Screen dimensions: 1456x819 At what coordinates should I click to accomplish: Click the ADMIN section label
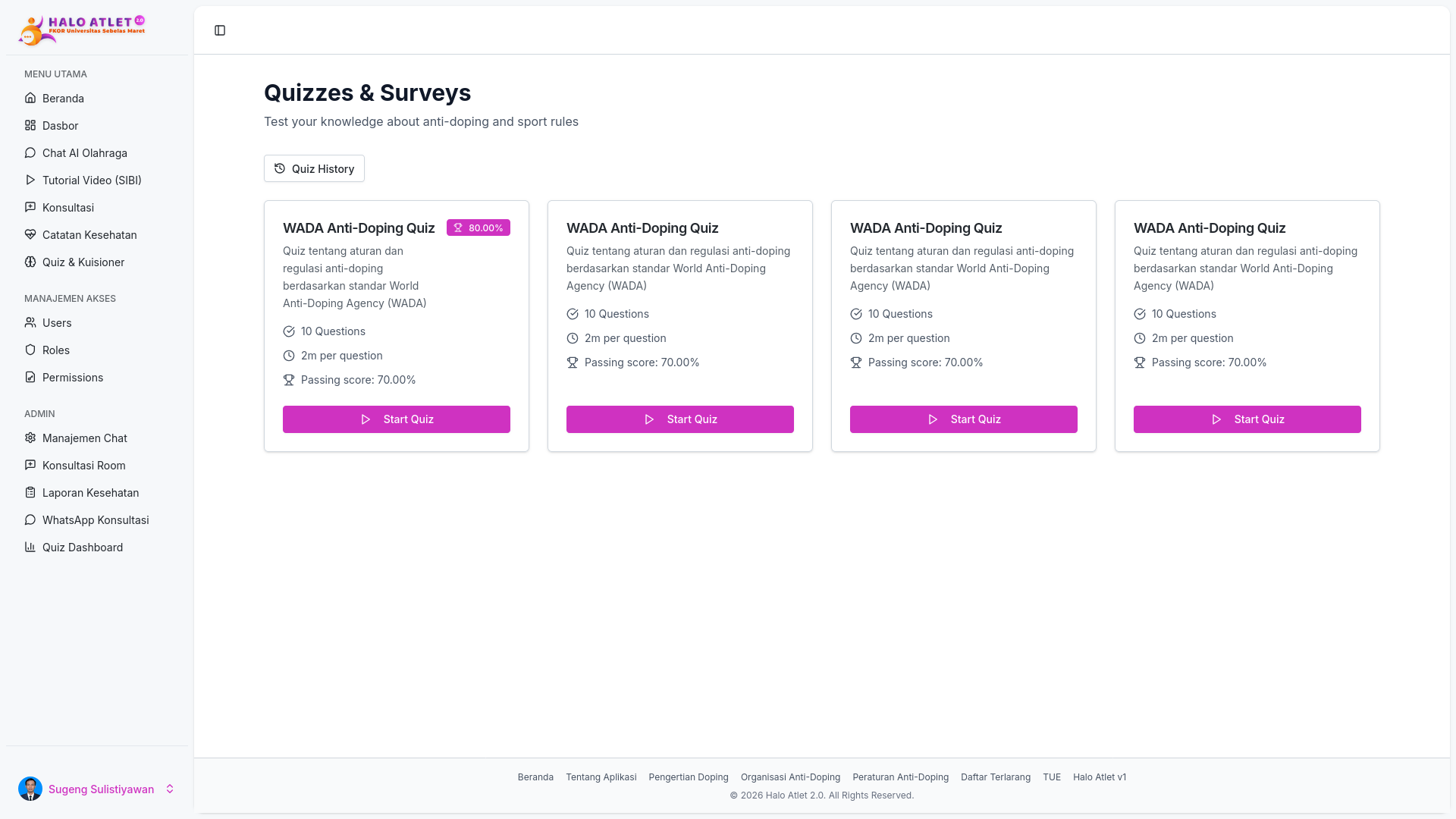tap(39, 413)
